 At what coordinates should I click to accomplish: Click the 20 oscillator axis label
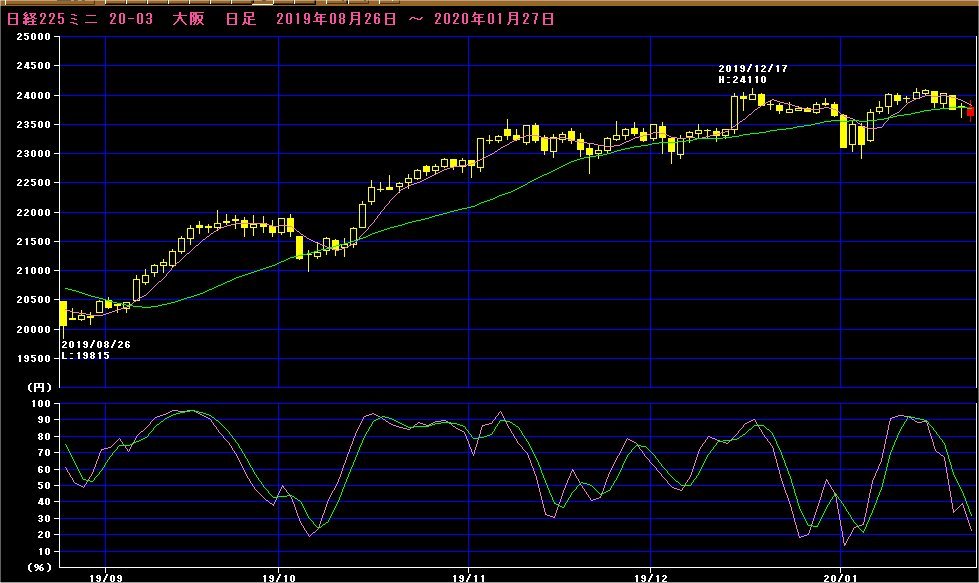pos(44,535)
